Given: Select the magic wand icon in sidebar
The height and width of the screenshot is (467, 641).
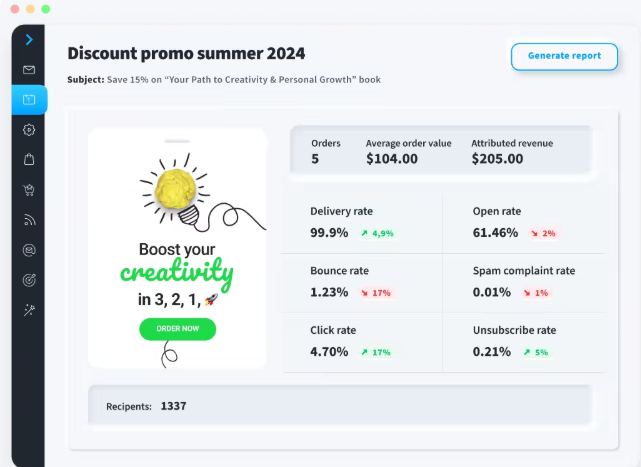Looking at the screenshot, I should [x=29, y=309].
